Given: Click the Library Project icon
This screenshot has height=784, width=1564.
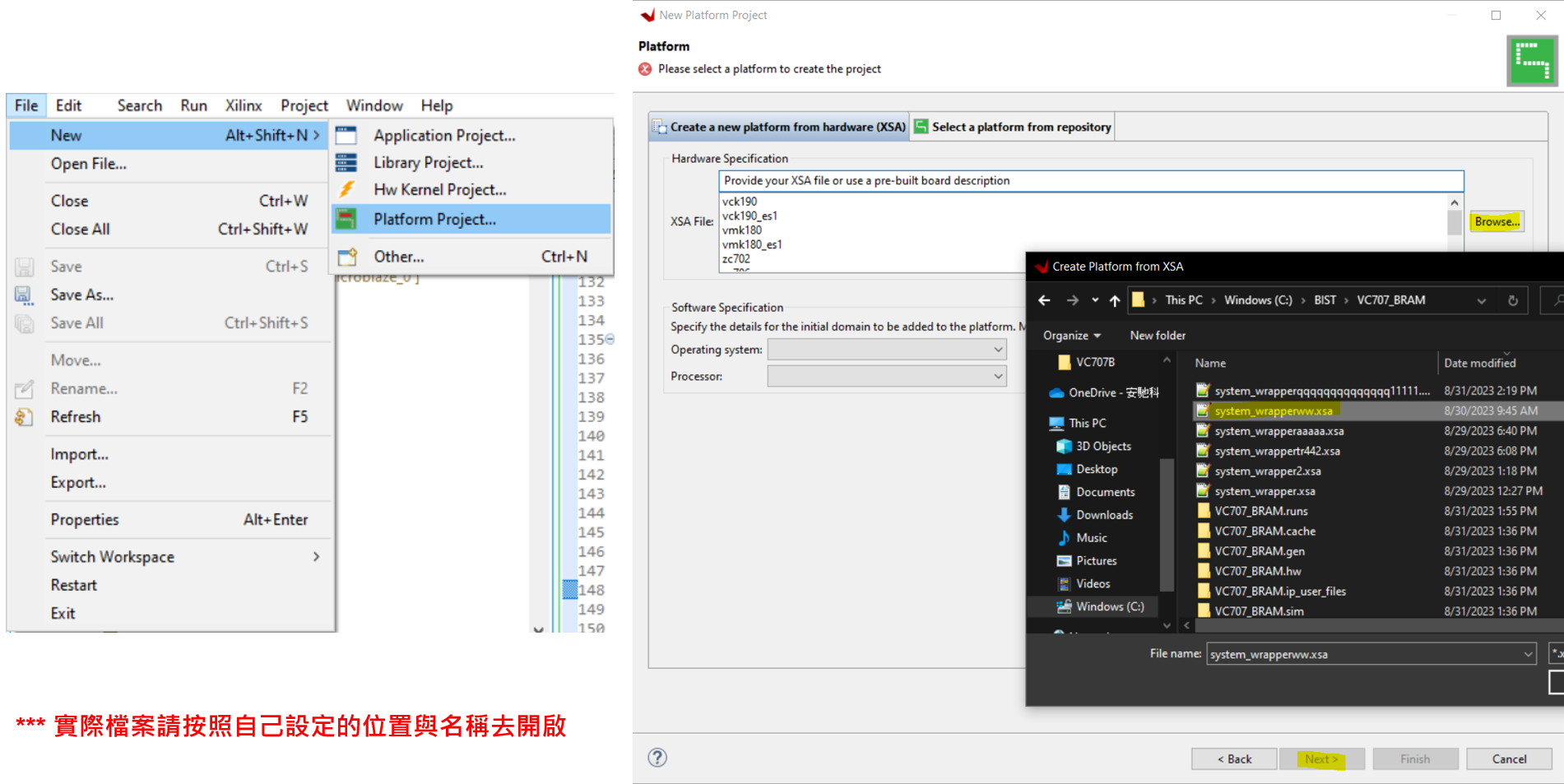Looking at the screenshot, I should 346,163.
